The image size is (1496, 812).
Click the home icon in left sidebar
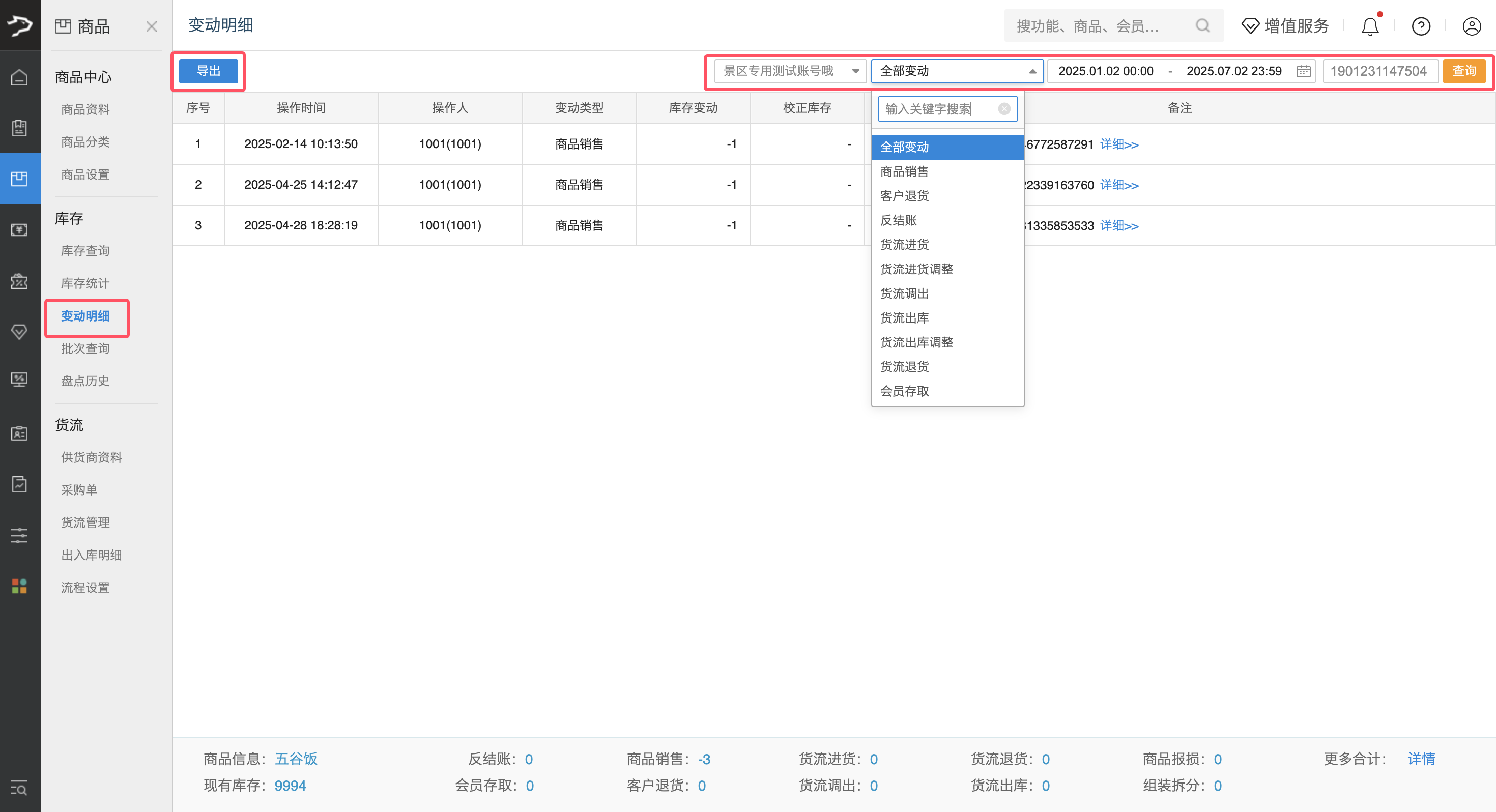point(19,77)
